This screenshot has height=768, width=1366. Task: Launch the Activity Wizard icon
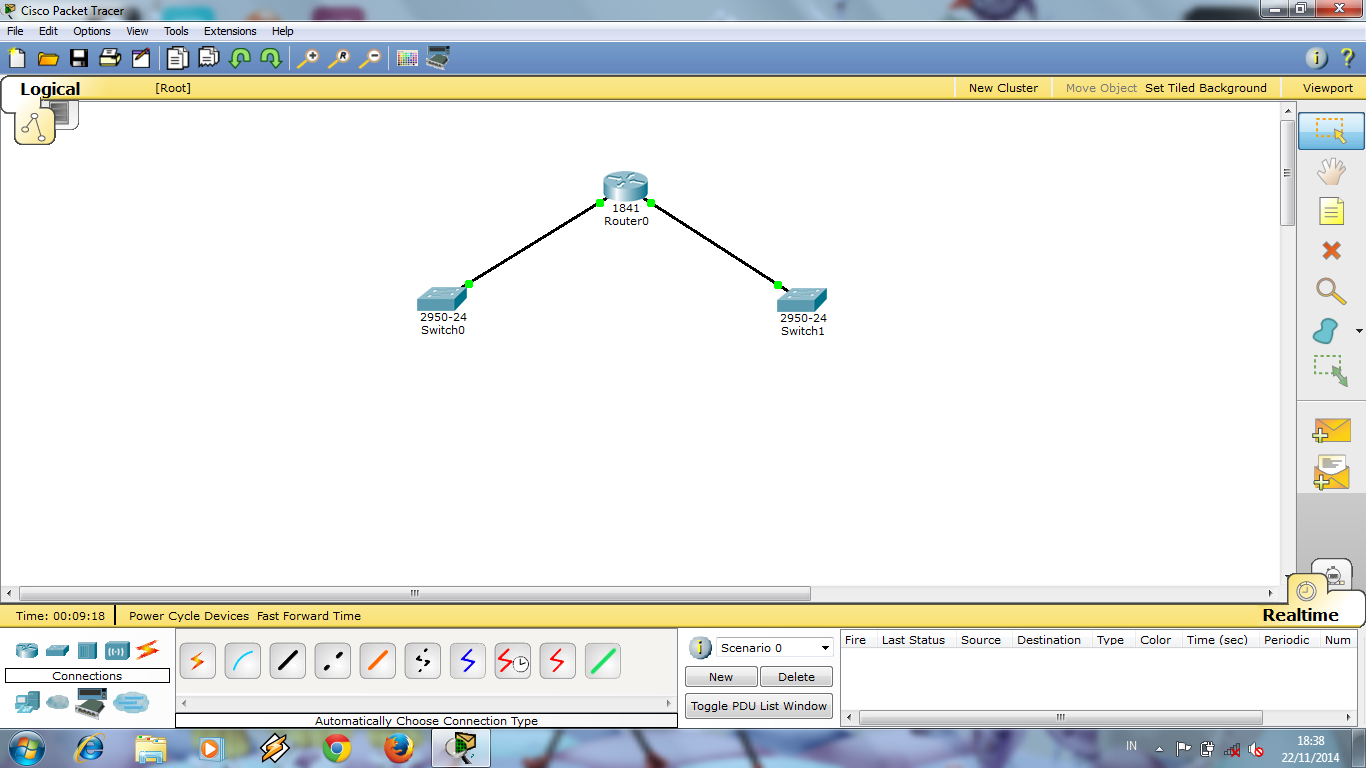141,58
